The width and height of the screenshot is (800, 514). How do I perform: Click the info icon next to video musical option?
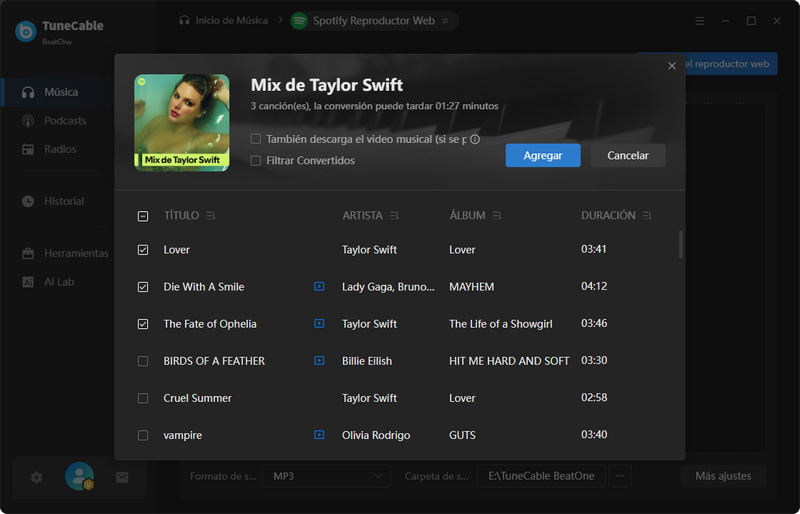click(x=475, y=139)
